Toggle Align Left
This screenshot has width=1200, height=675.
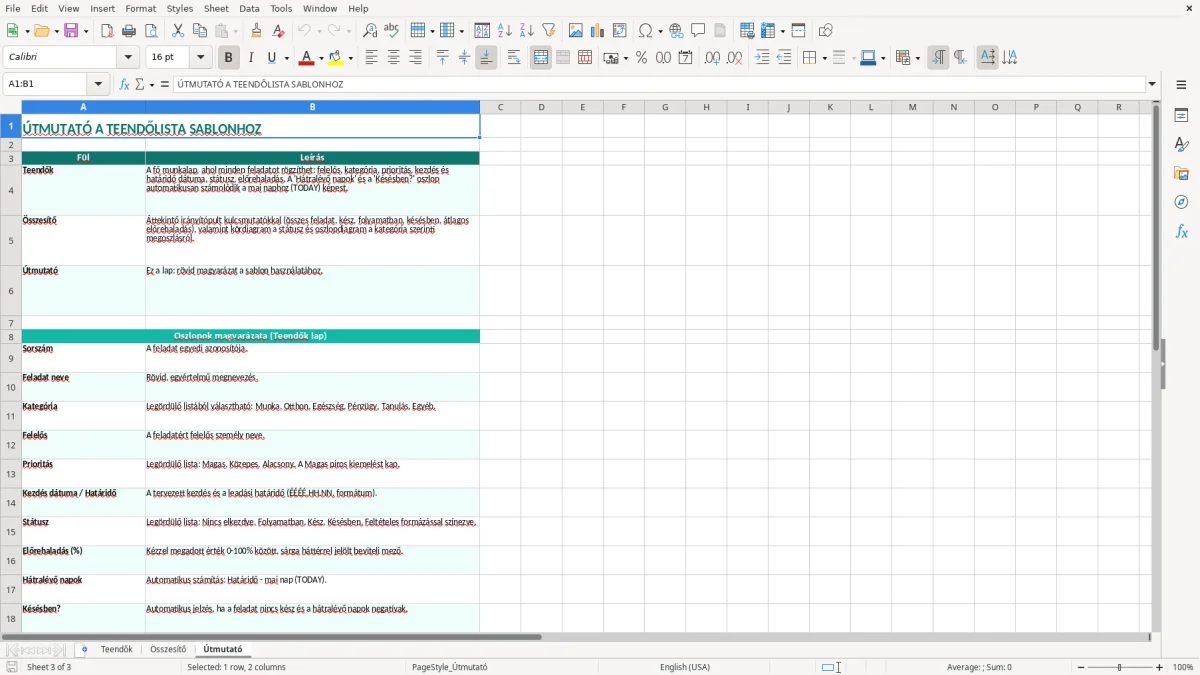(x=372, y=58)
